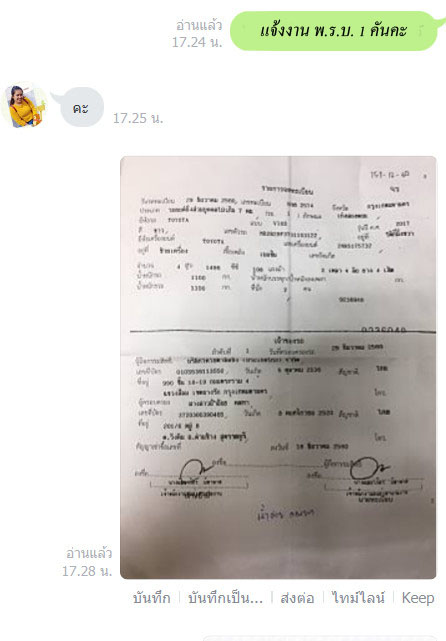This screenshot has width=446, height=641.
Task: Click อ่านแล้ว label beside the document photo
Action: [x=89, y=553]
